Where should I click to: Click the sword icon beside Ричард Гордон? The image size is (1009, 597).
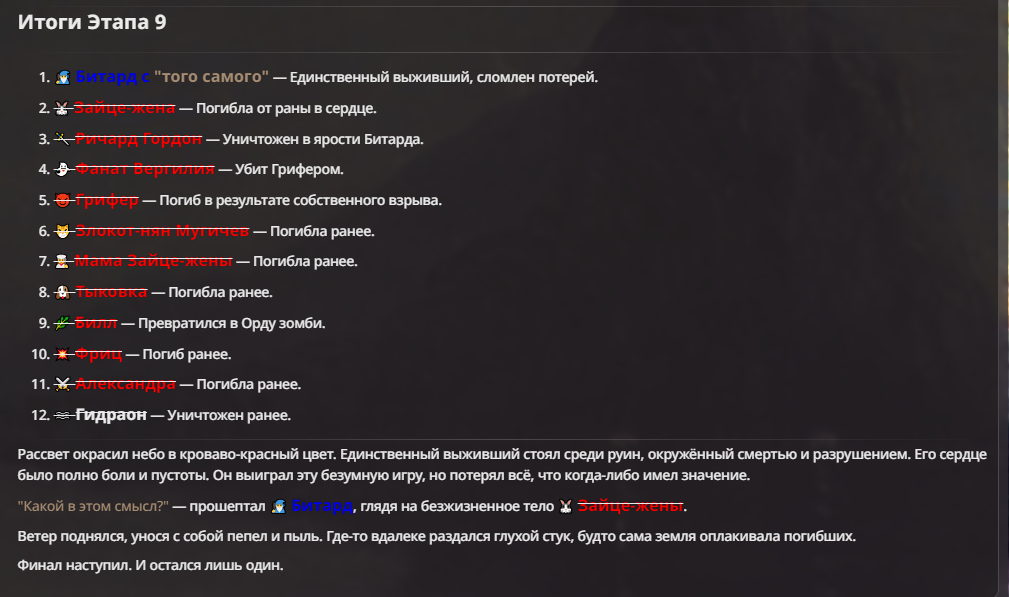[62, 139]
